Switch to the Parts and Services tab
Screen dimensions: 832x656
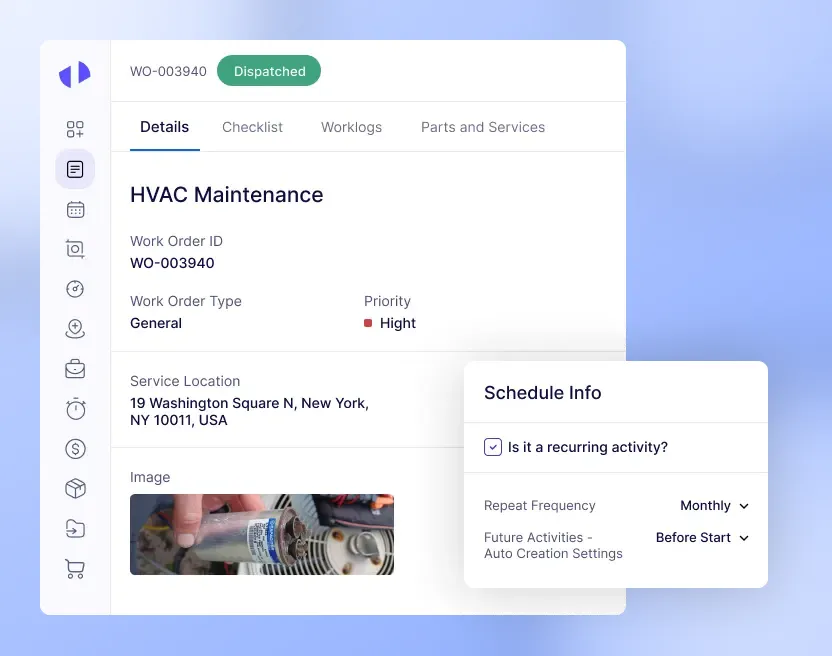click(483, 127)
